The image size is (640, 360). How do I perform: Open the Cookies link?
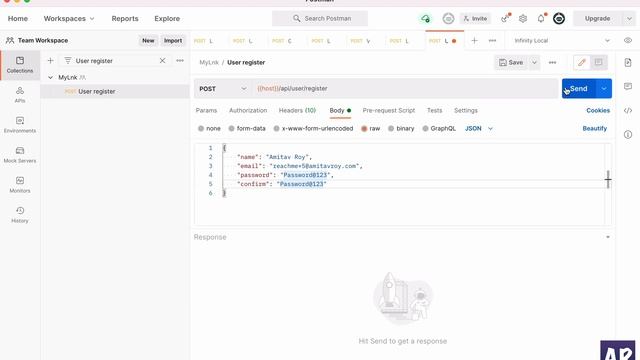pos(598,110)
